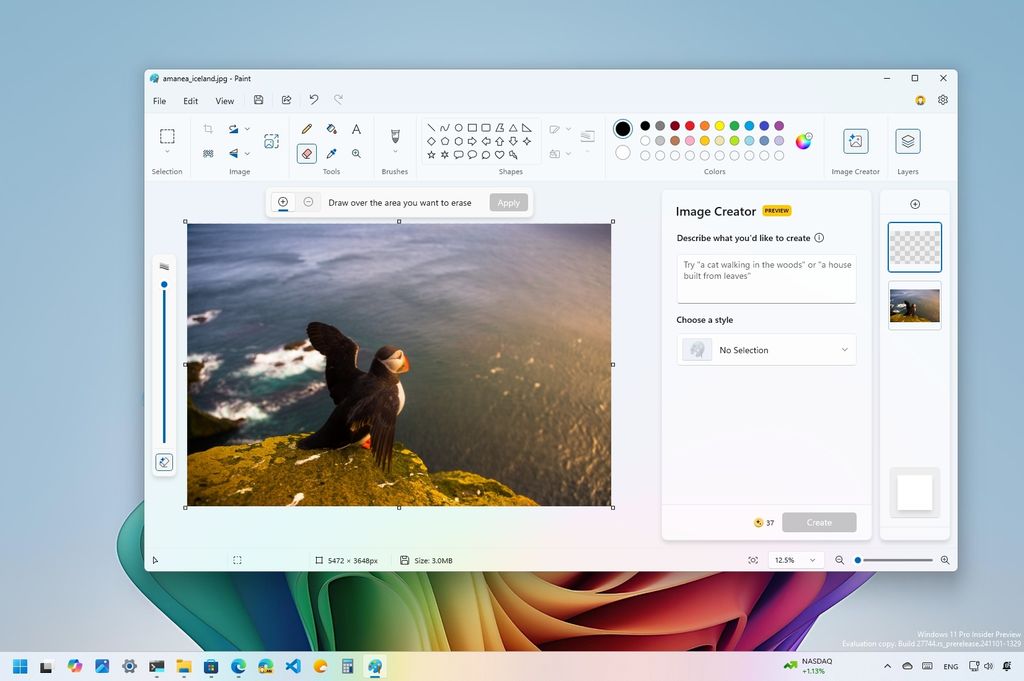The height and width of the screenshot is (681, 1024).
Task: Select the Magnifier tool
Action: [x=357, y=153]
